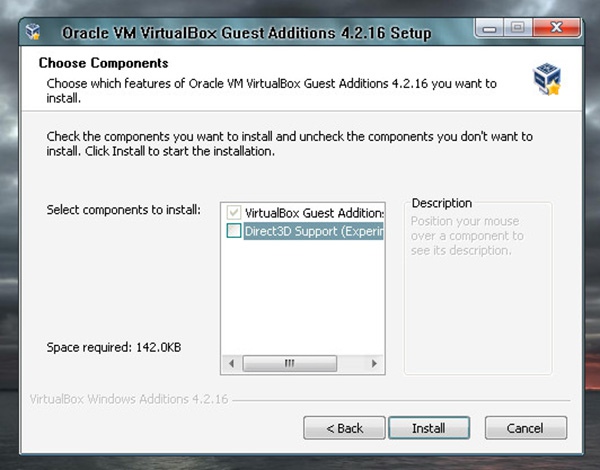Enable the Direct3D Support checkbox
The height and width of the screenshot is (470, 600).
(x=234, y=232)
